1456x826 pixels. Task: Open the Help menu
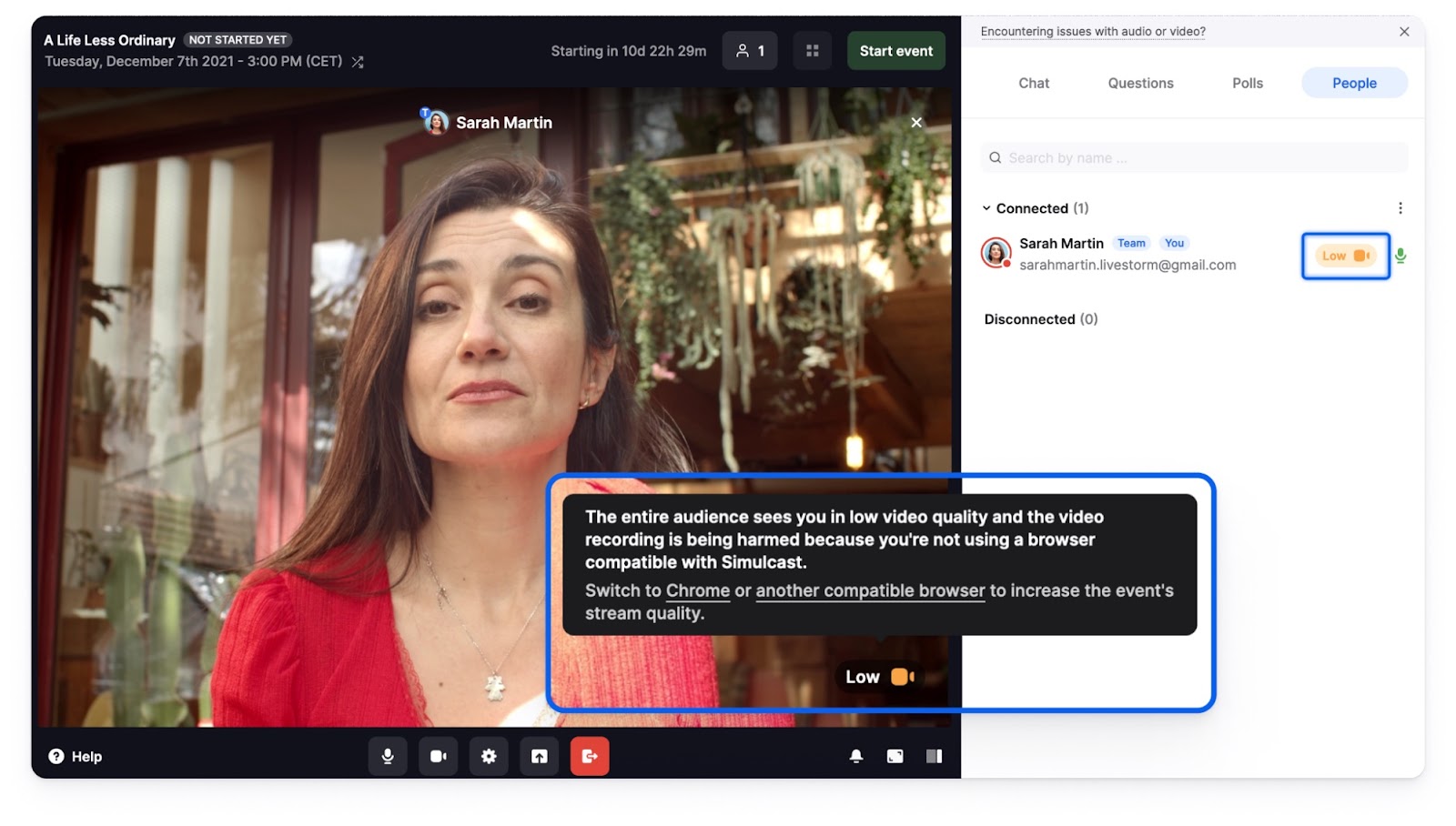76,756
